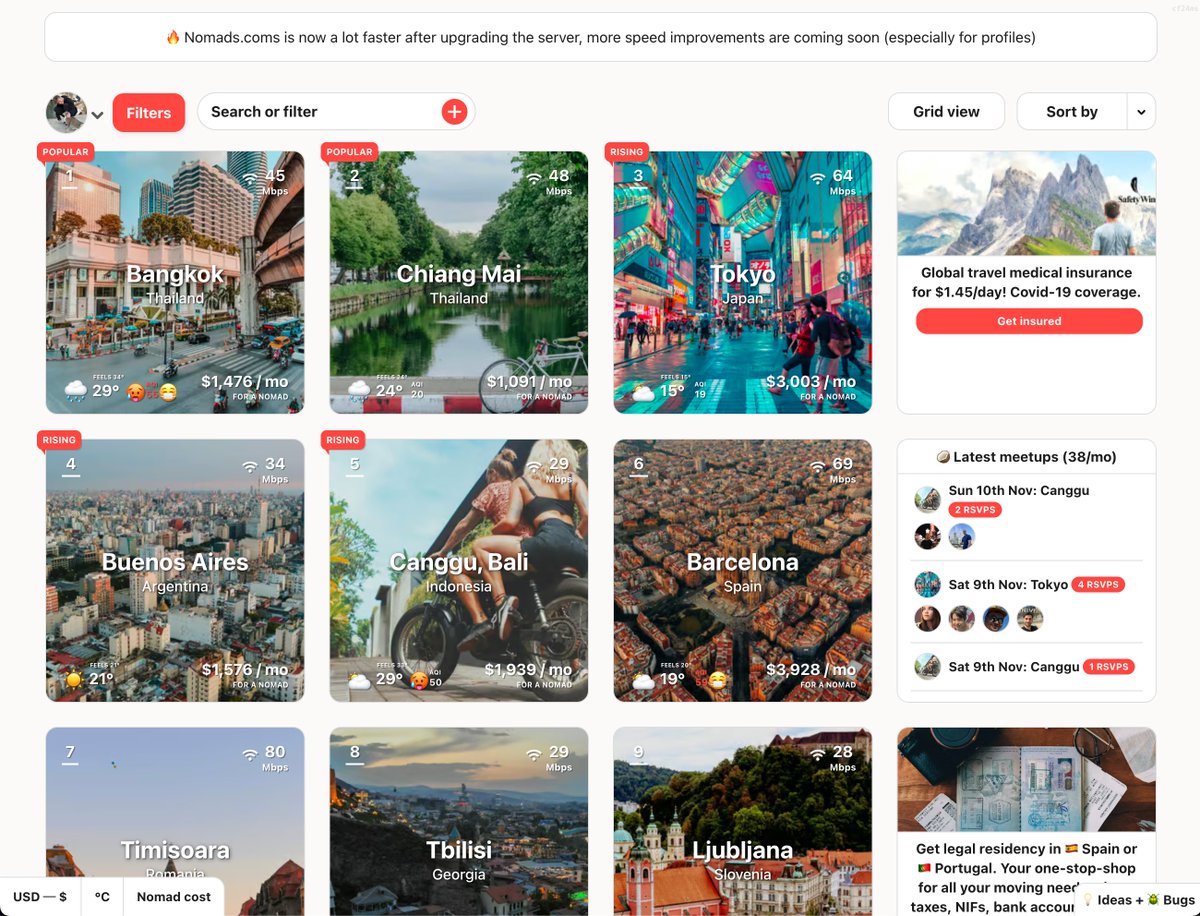This screenshot has width=1200, height=916.
Task: Click the POPULAR badge on Bangkok
Action: [x=66, y=152]
